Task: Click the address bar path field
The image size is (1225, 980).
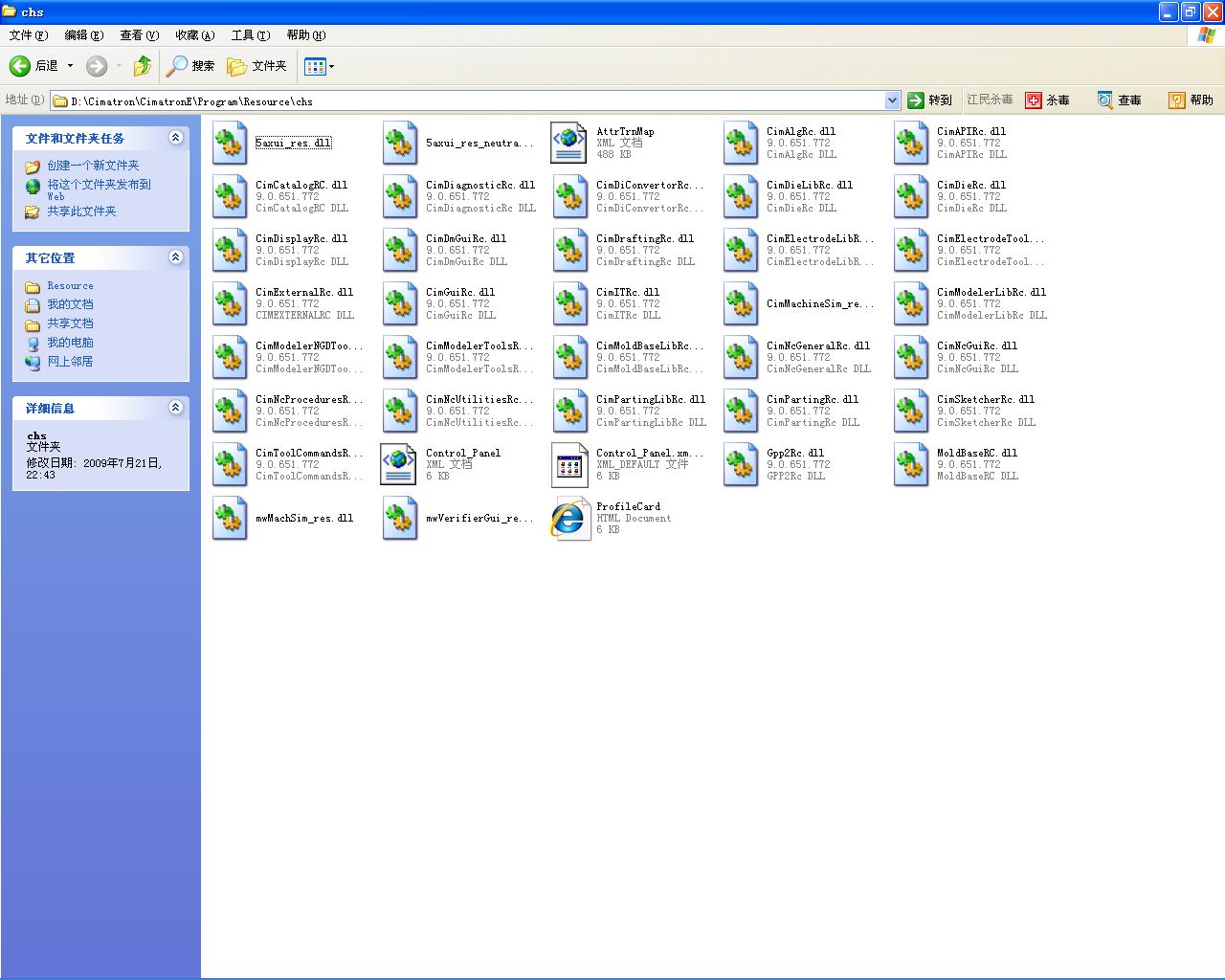Action: click(x=468, y=100)
